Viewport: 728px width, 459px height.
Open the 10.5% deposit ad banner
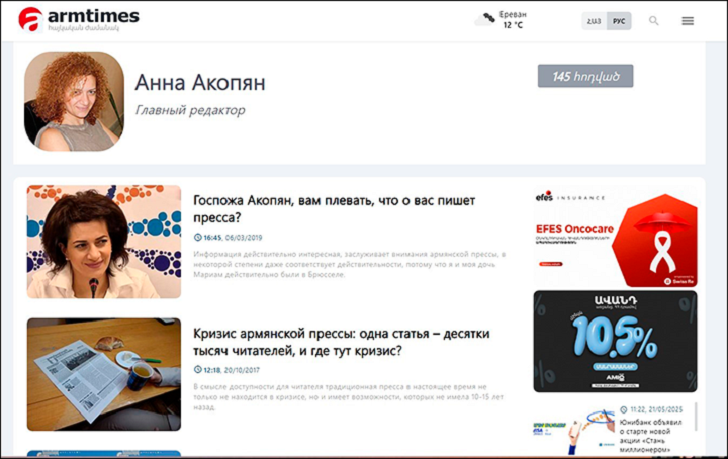point(614,341)
